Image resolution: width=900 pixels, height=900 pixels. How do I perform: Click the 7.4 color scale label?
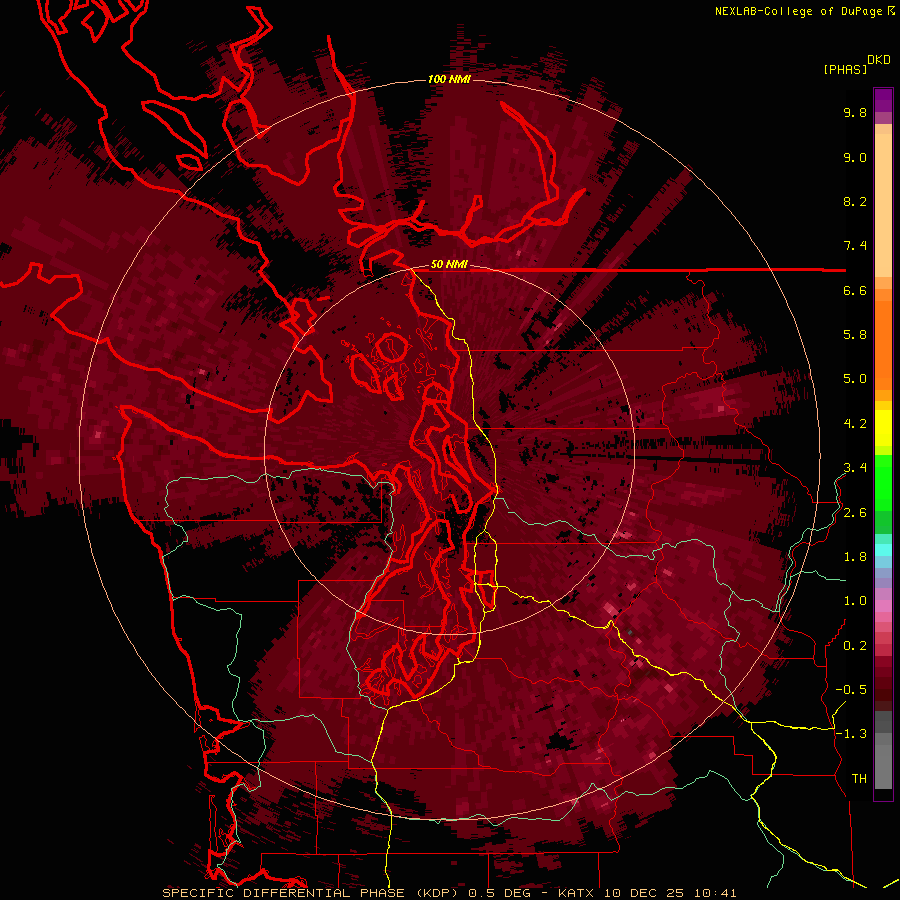click(x=855, y=246)
